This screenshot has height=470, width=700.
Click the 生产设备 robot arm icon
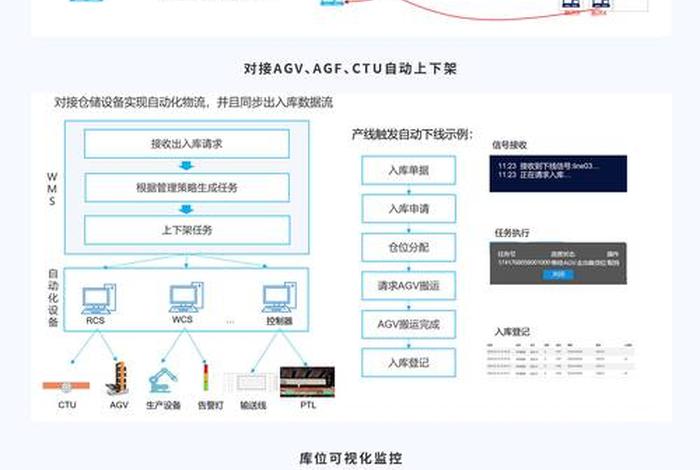162,380
